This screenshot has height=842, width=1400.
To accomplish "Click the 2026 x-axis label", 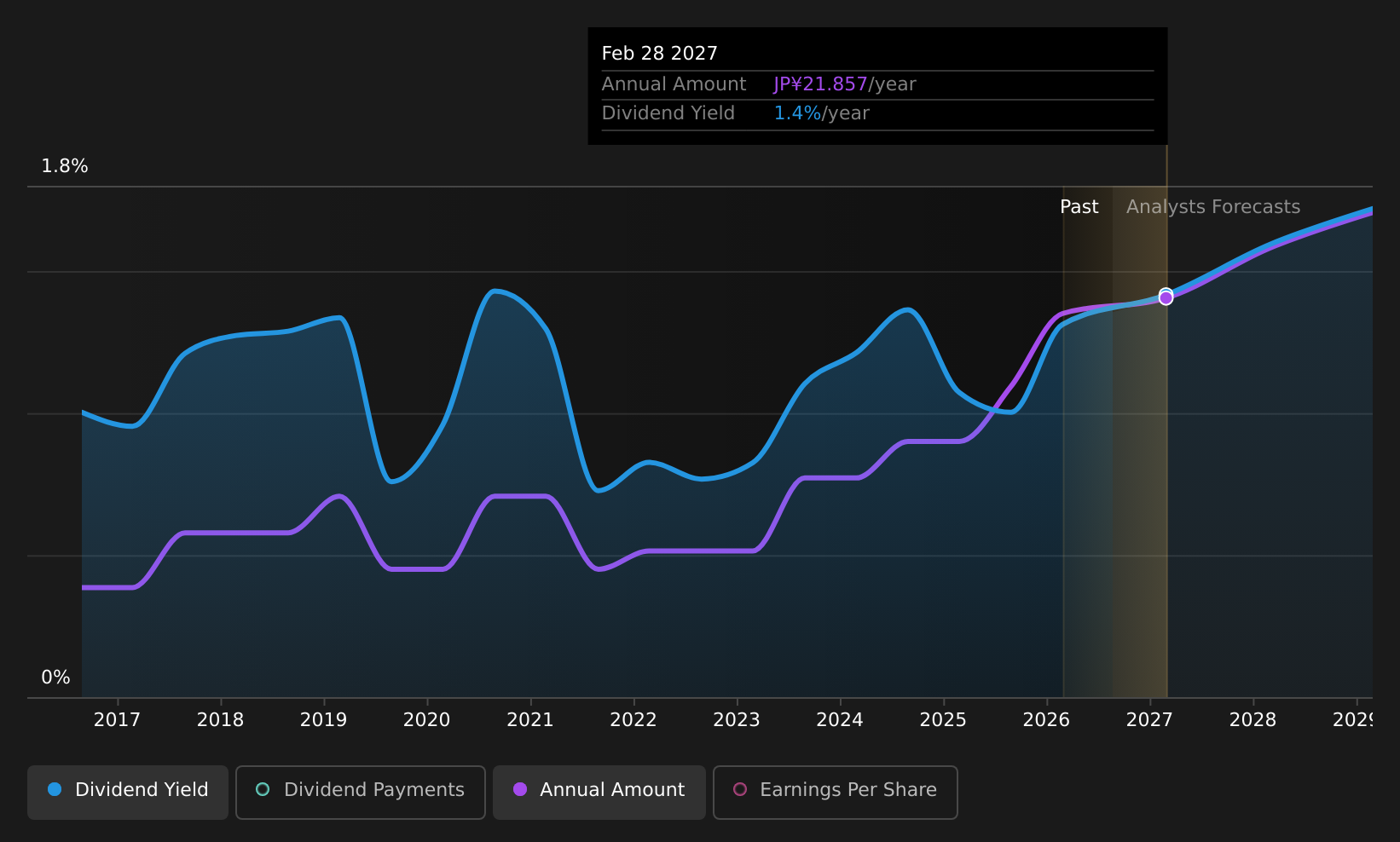I will [x=1046, y=720].
